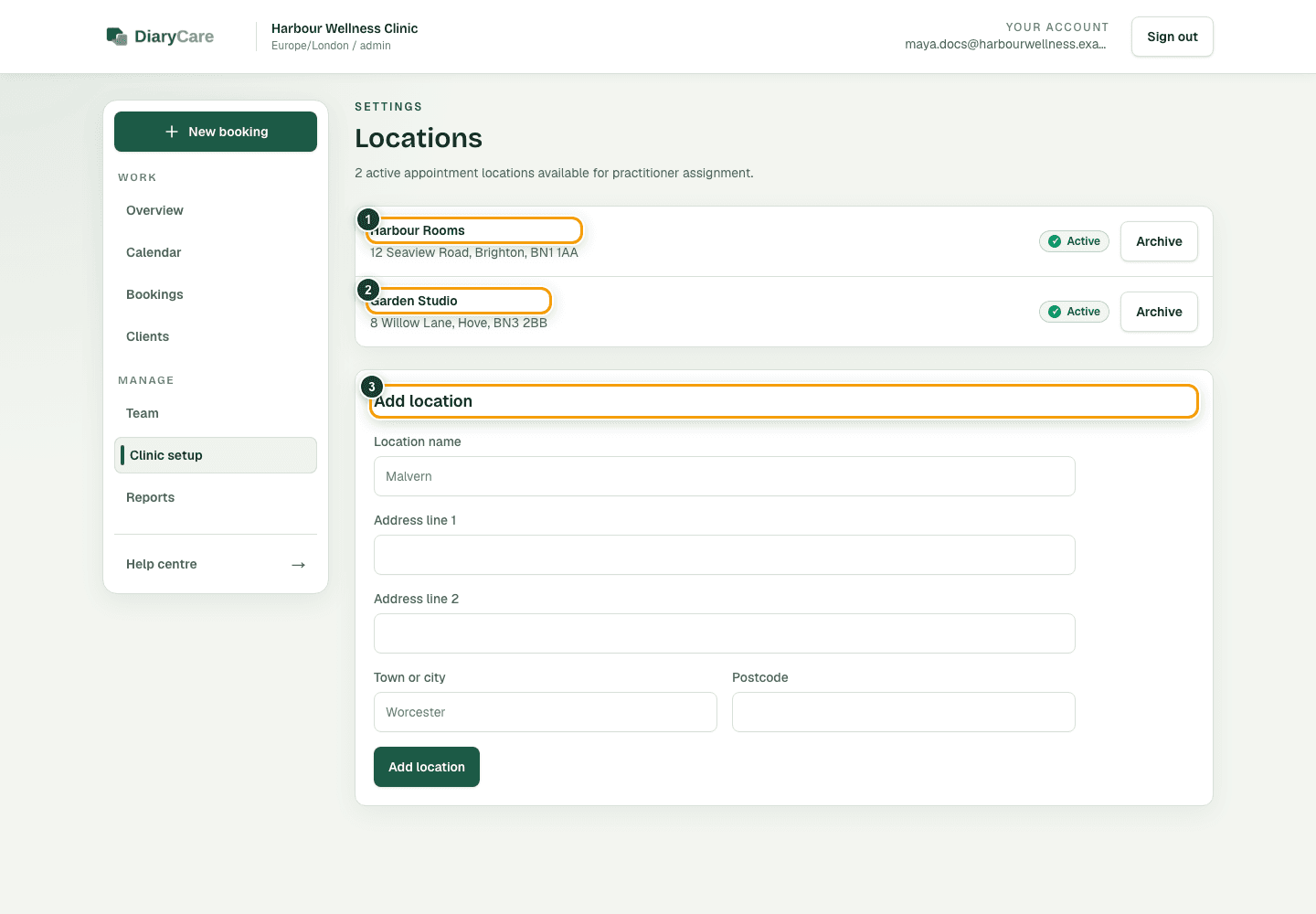Archive the Harbour Rooms location

(1159, 241)
